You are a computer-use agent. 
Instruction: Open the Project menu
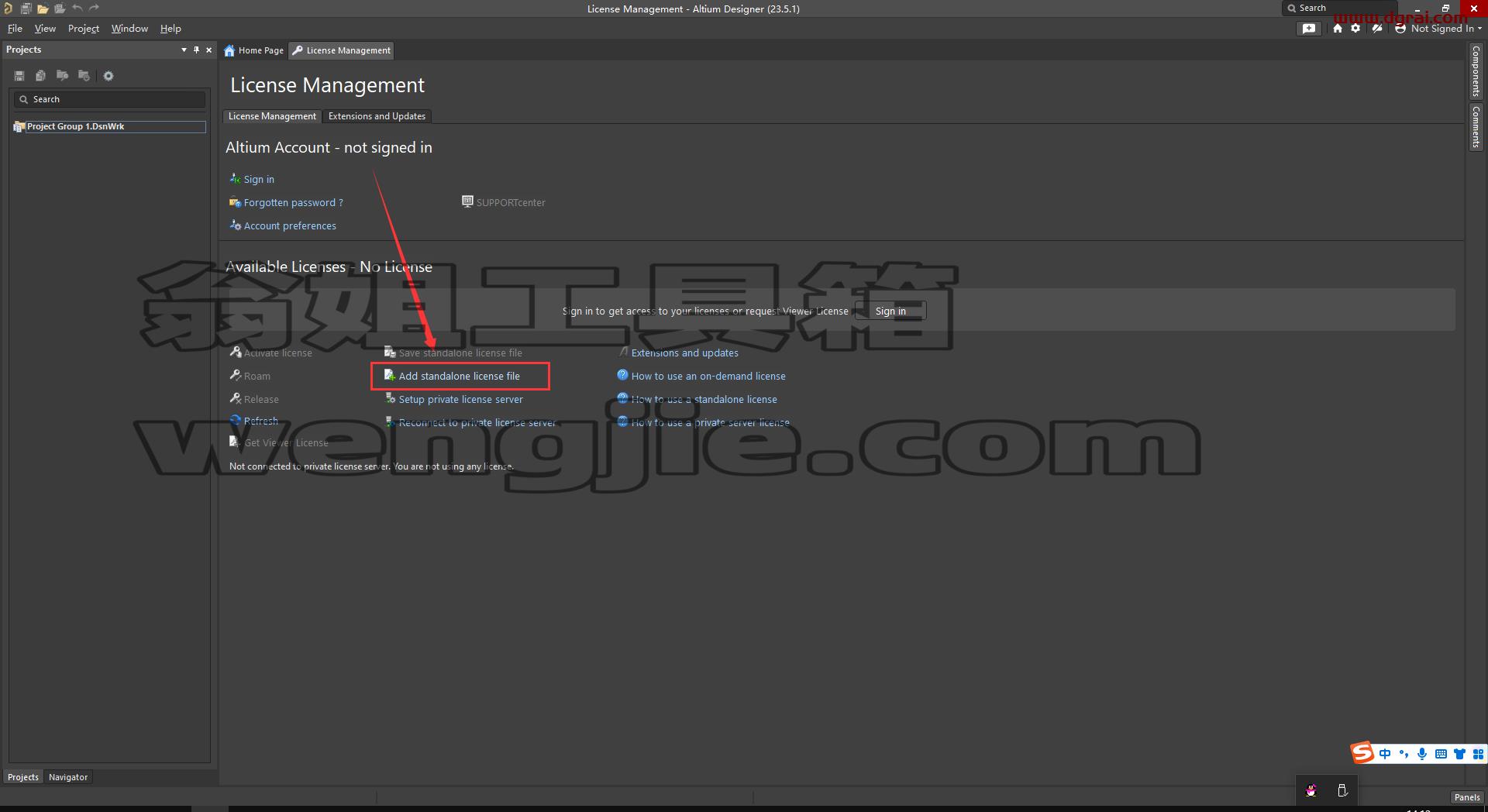pyautogui.click(x=84, y=29)
